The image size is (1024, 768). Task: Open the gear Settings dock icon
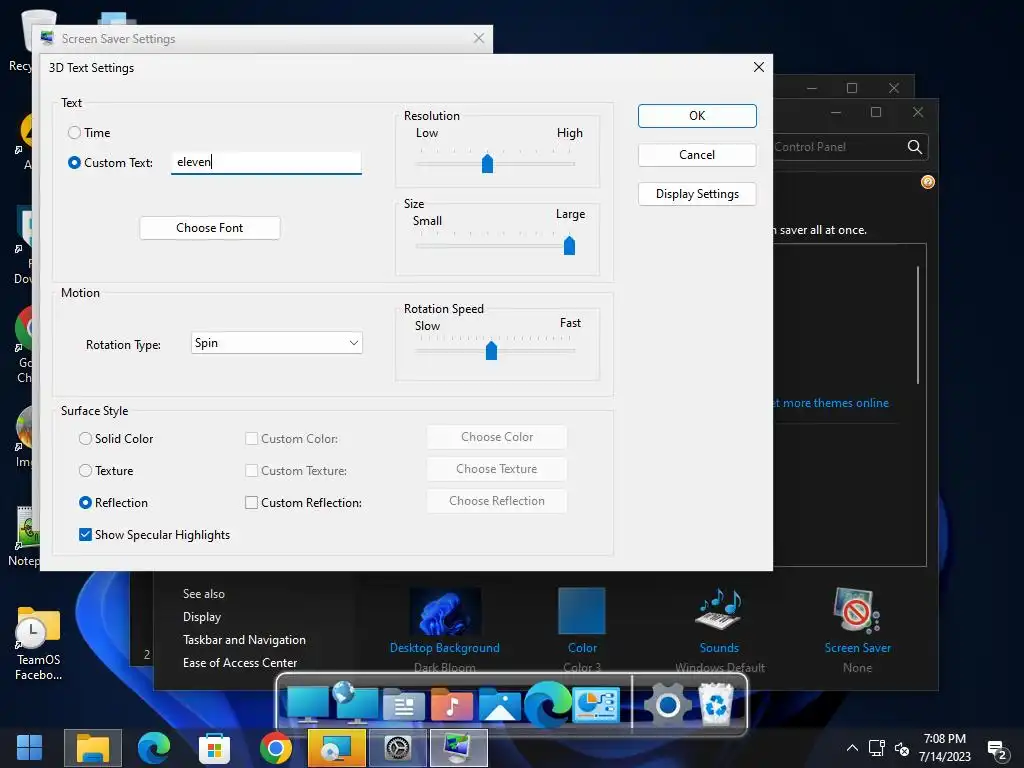tap(667, 705)
